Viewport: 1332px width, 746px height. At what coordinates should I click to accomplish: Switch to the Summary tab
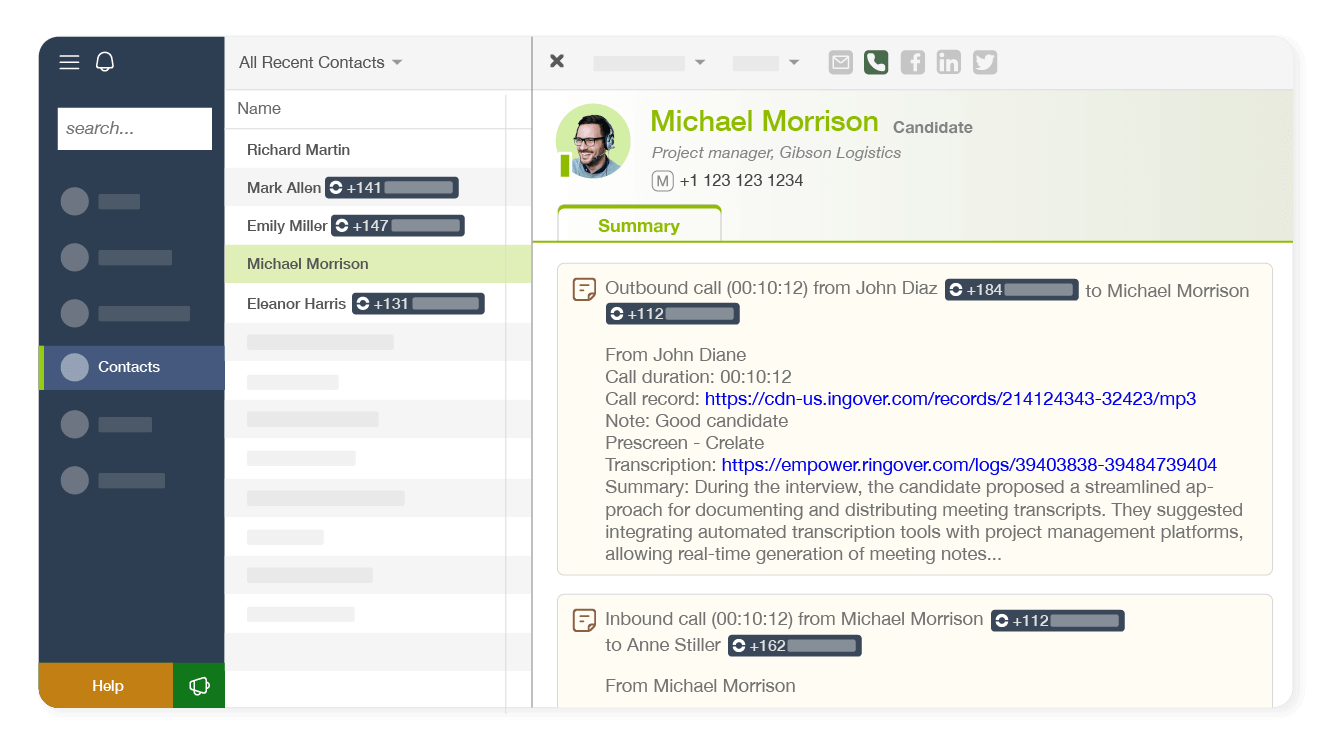coord(638,225)
